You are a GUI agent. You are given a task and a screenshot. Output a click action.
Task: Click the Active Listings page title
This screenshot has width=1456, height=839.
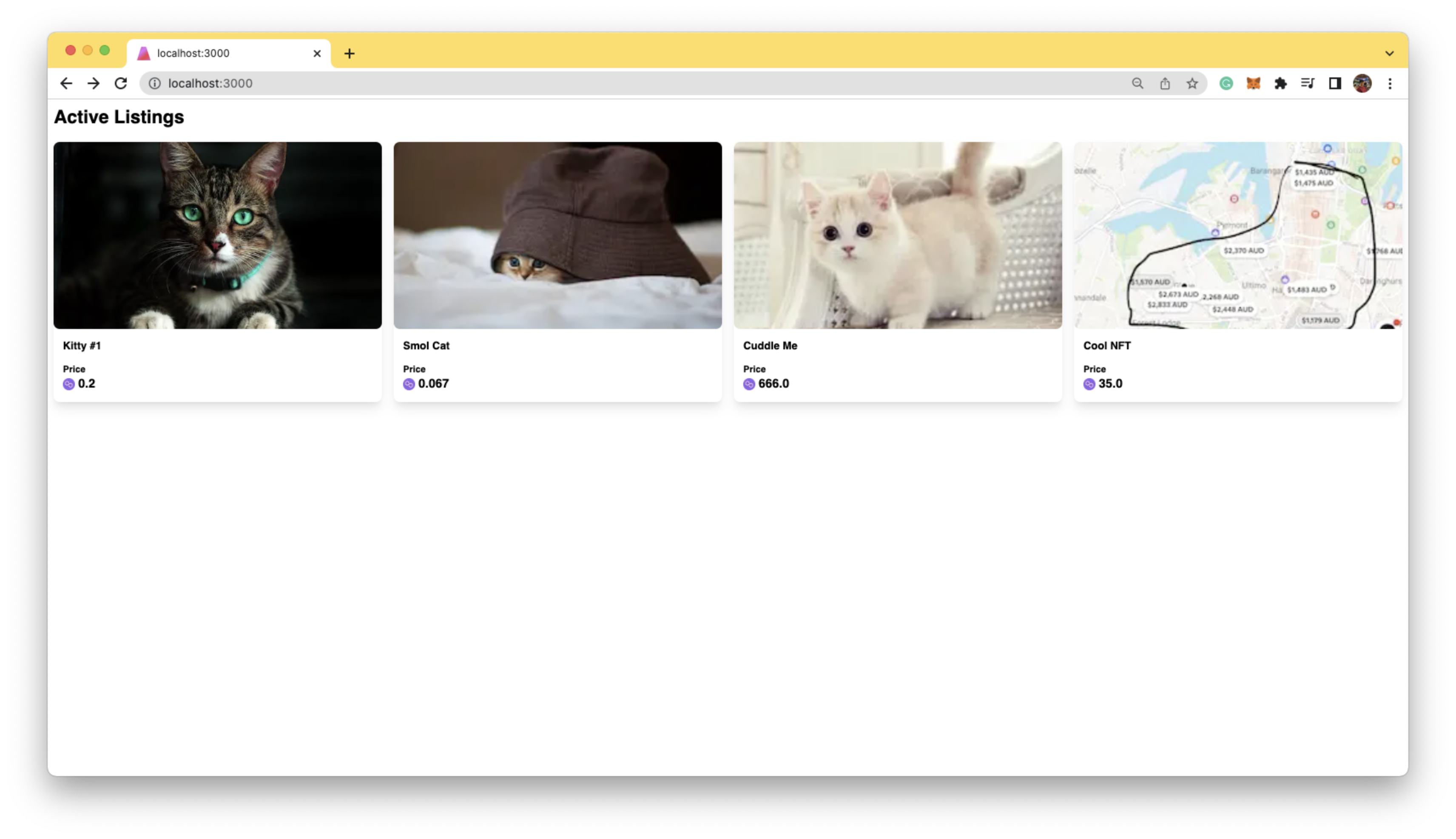[x=119, y=117]
